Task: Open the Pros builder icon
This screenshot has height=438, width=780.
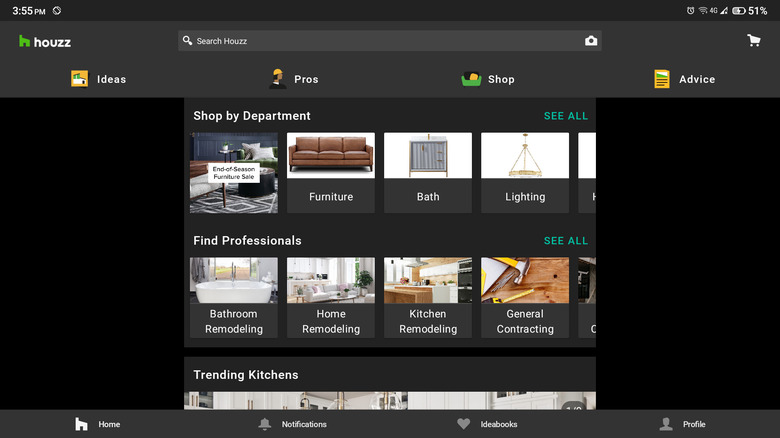Action: (278, 79)
